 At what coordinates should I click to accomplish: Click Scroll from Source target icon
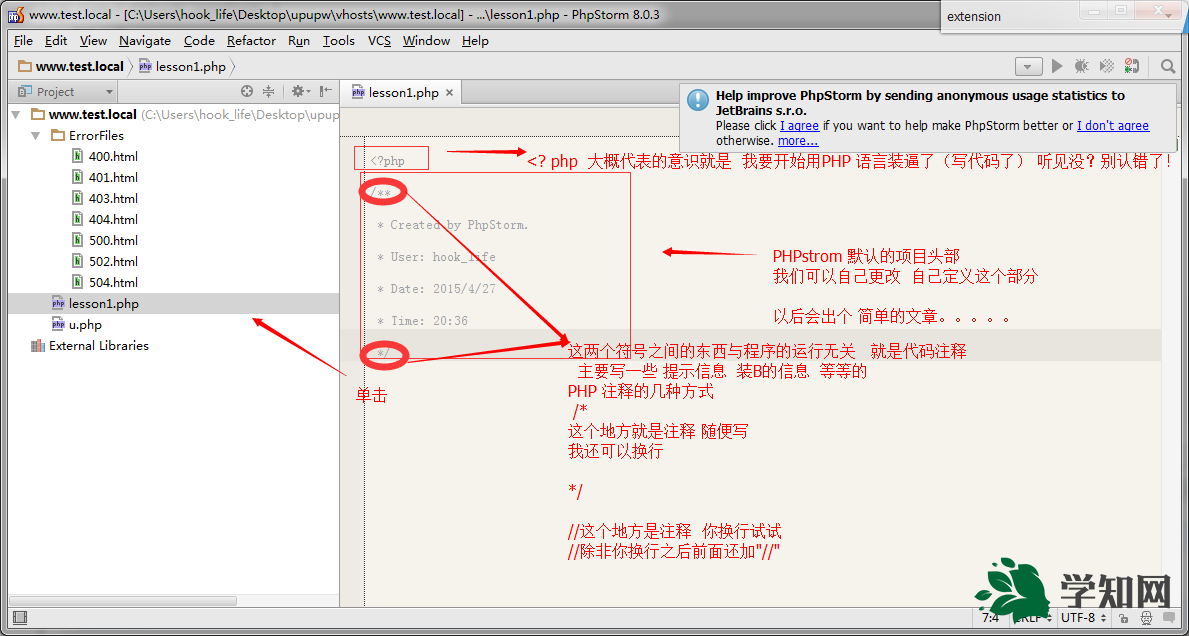point(246,92)
